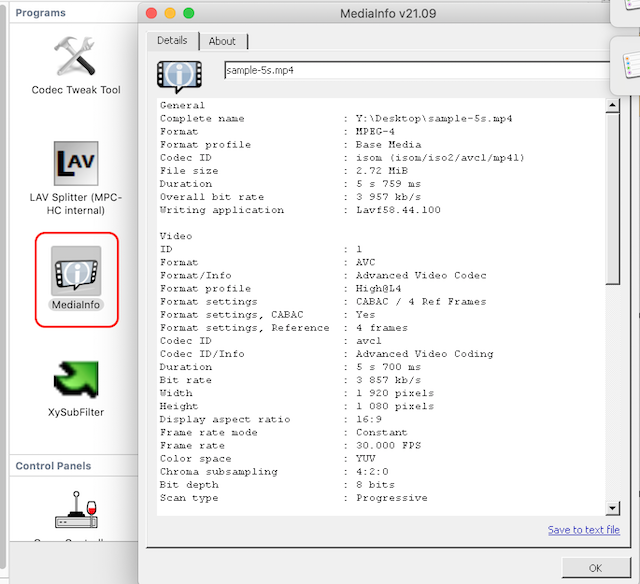Open the game controller control panel icon

[x=76, y=510]
